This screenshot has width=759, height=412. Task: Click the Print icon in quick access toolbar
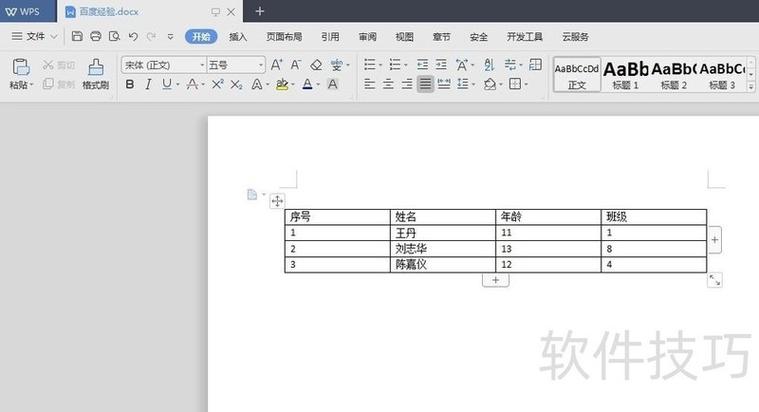click(x=95, y=36)
